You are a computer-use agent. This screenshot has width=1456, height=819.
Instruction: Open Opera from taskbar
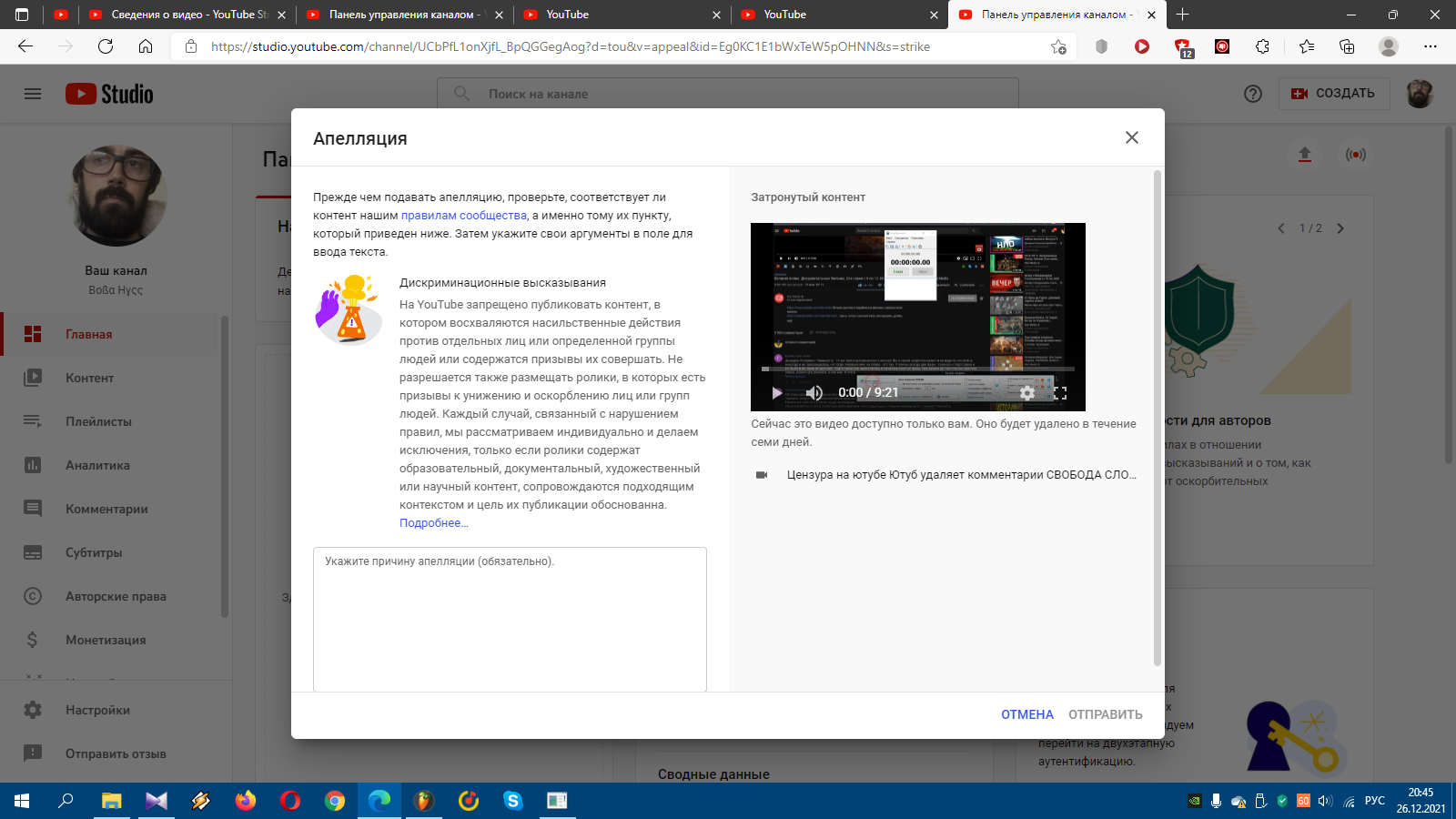coord(290,801)
